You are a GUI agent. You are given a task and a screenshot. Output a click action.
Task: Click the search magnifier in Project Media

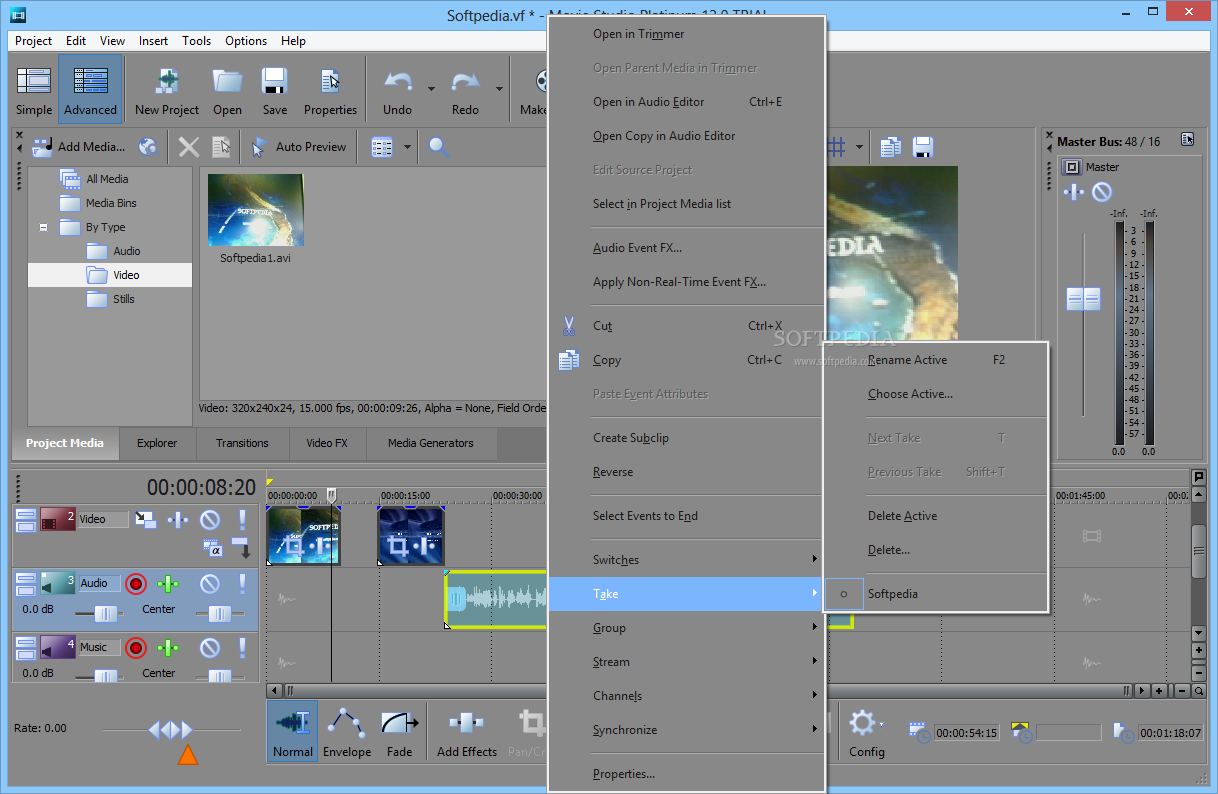point(438,147)
